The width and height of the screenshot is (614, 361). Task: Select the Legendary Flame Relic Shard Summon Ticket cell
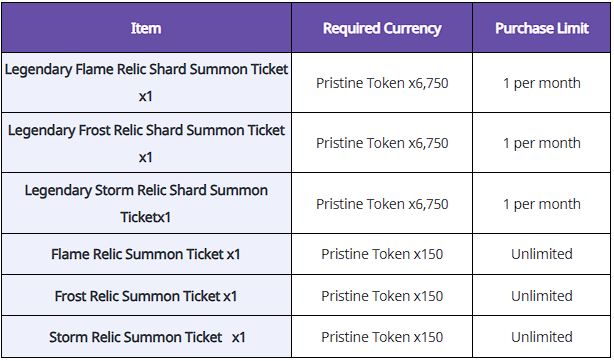tap(146, 83)
